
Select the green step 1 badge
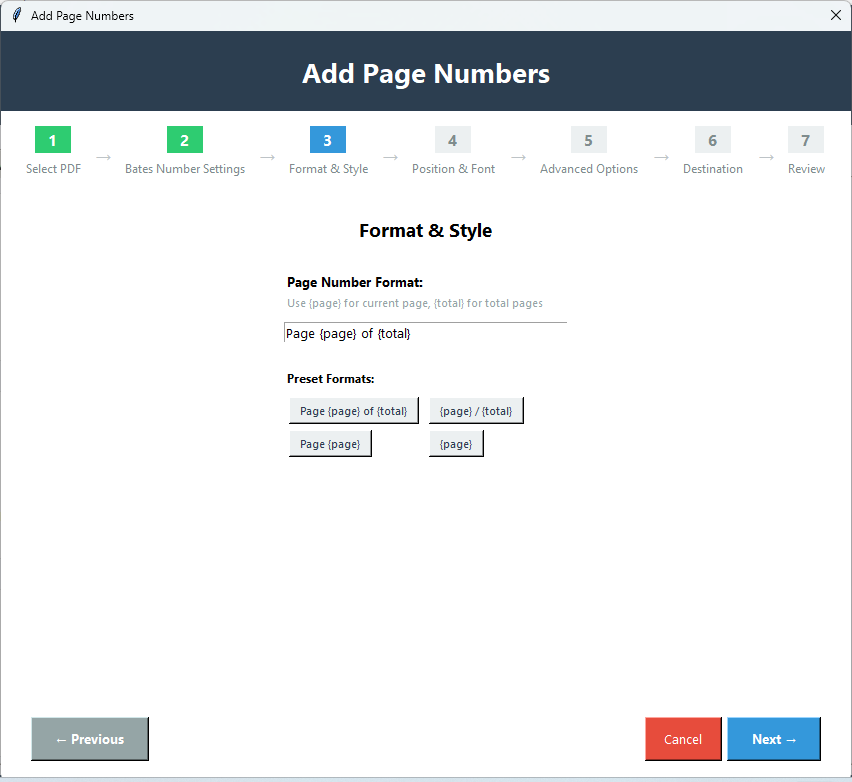53,140
